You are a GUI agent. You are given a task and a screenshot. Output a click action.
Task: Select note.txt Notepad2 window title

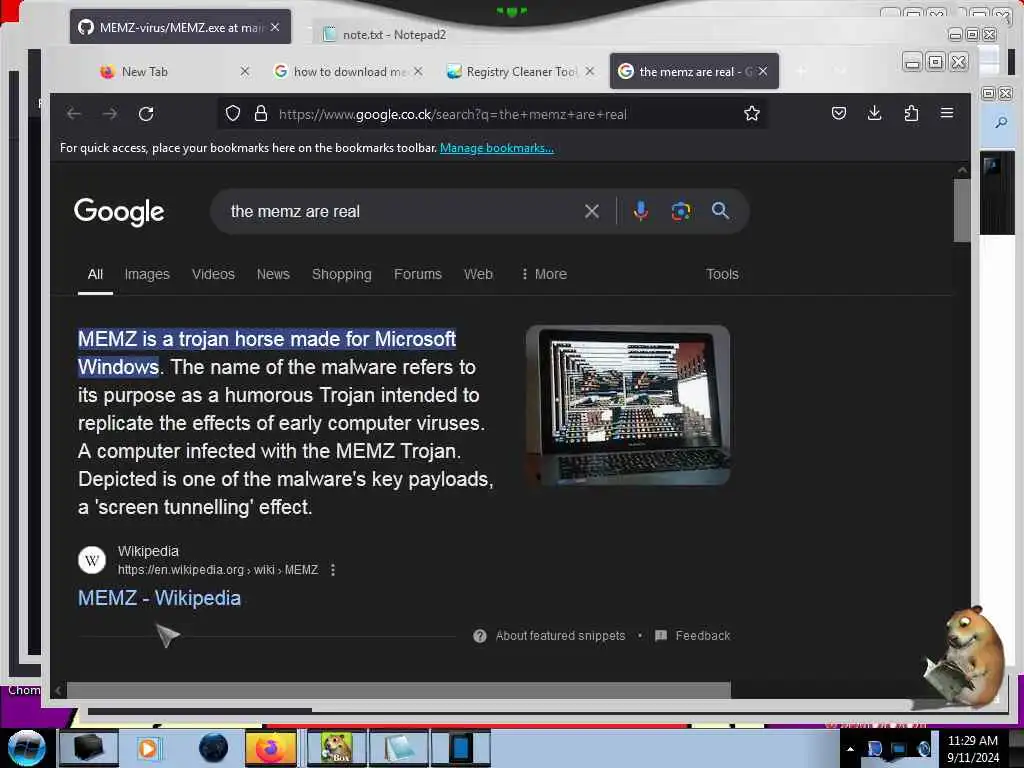coord(394,35)
